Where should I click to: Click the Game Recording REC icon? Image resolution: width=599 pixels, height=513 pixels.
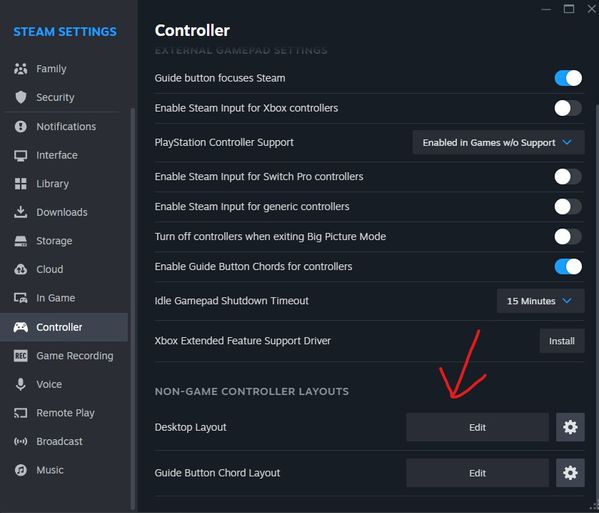pos(21,356)
